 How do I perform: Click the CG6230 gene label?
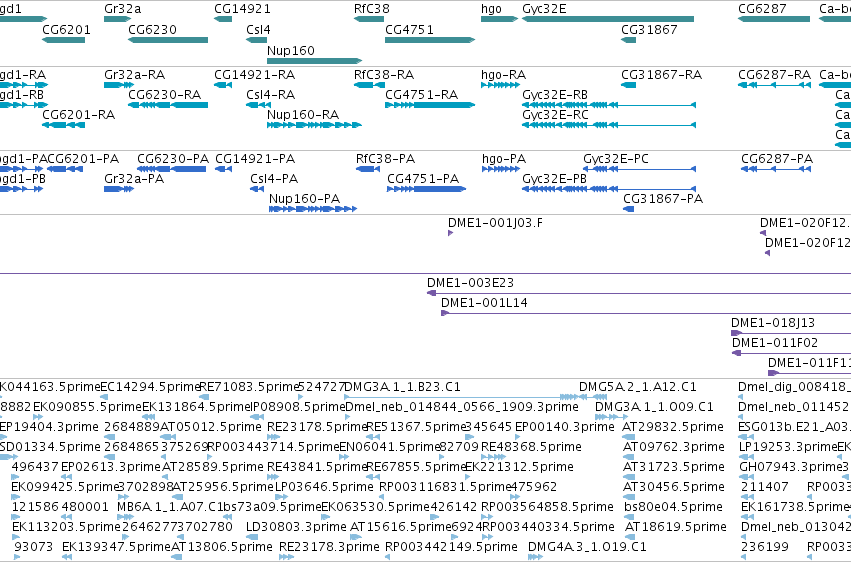coord(153,30)
